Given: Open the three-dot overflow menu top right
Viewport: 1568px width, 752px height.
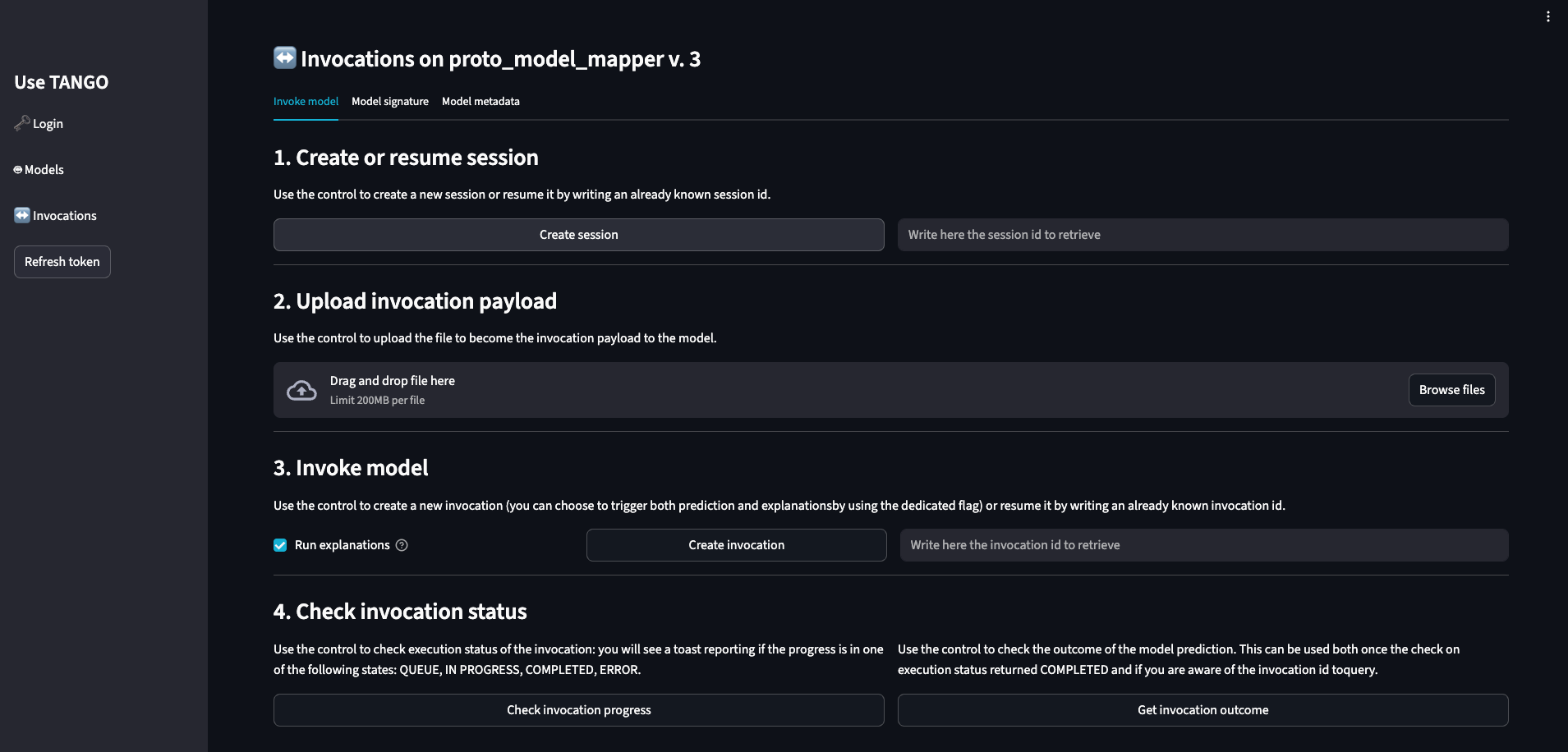Looking at the screenshot, I should pyautogui.click(x=1547, y=16).
